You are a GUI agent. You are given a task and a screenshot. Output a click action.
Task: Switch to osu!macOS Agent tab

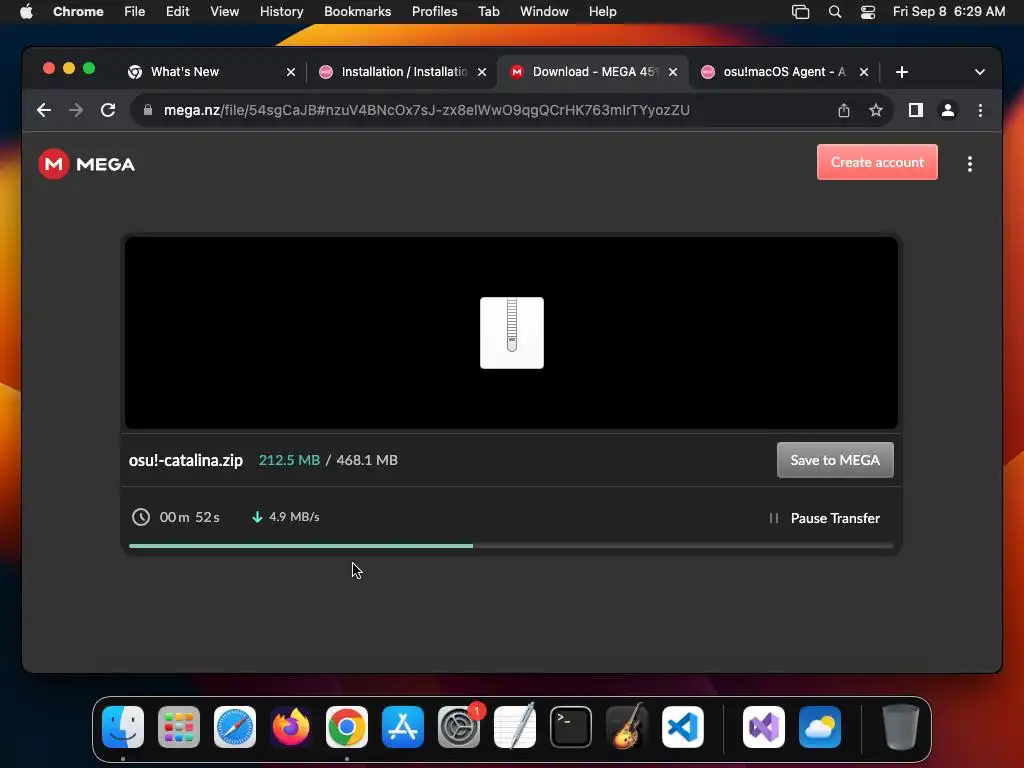(784, 72)
